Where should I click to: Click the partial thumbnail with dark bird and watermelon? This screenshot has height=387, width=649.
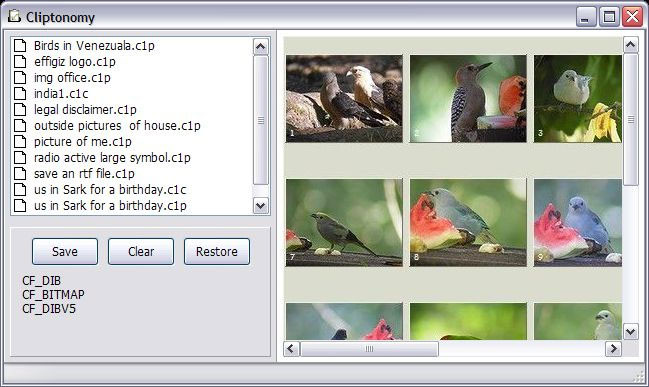click(344, 322)
